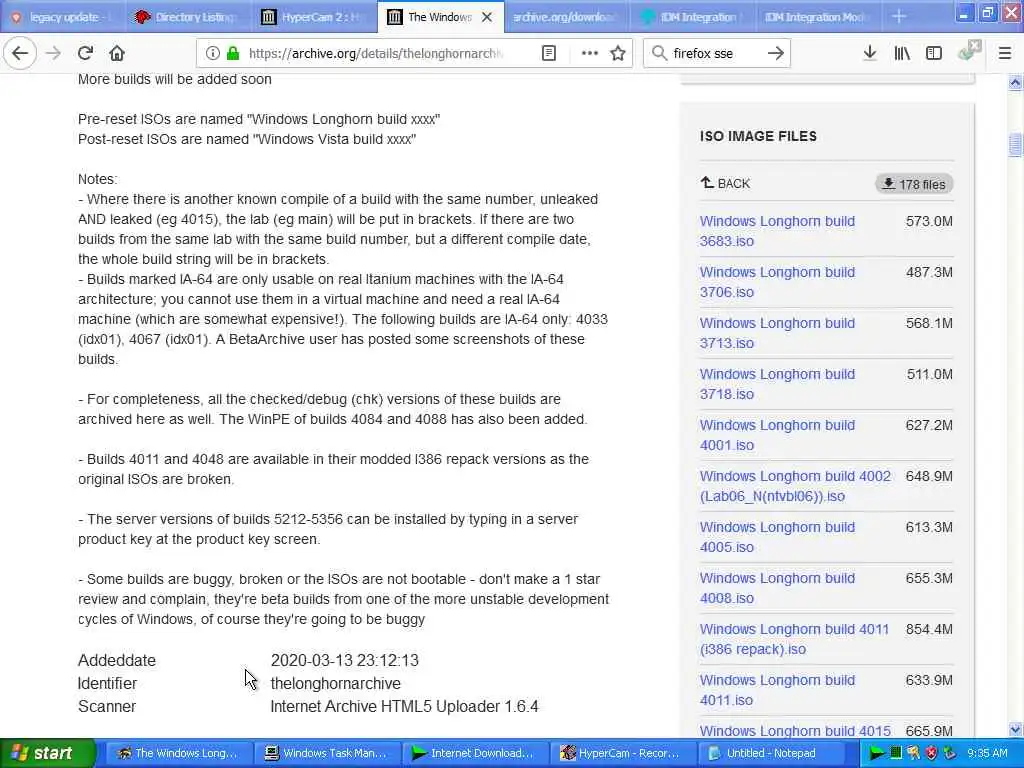Click the vertical scrollbar thumb
Viewport: 1024px width, 768px height.
(1015, 145)
